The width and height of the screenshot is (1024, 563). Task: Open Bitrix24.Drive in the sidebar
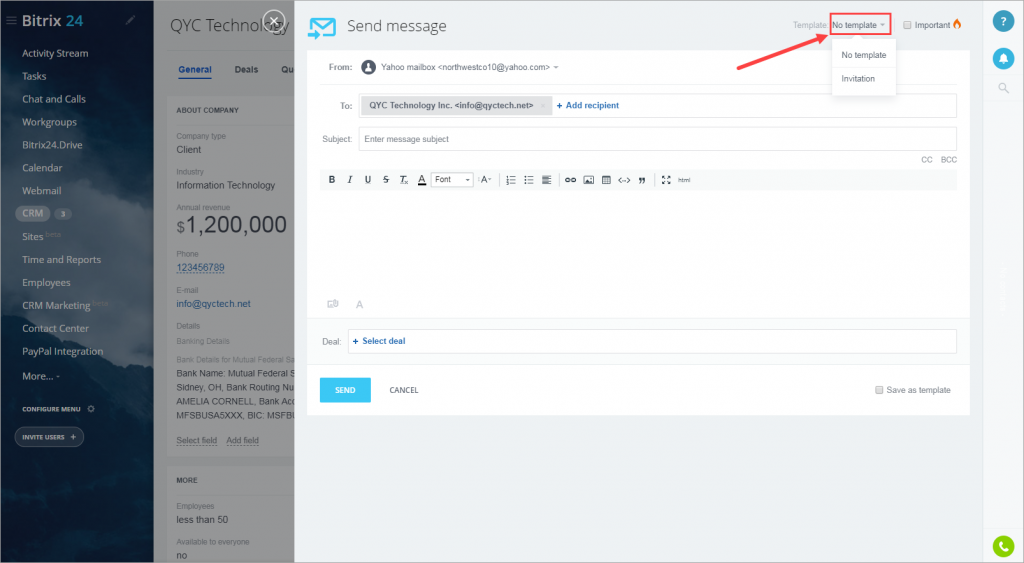tap(52, 145)
